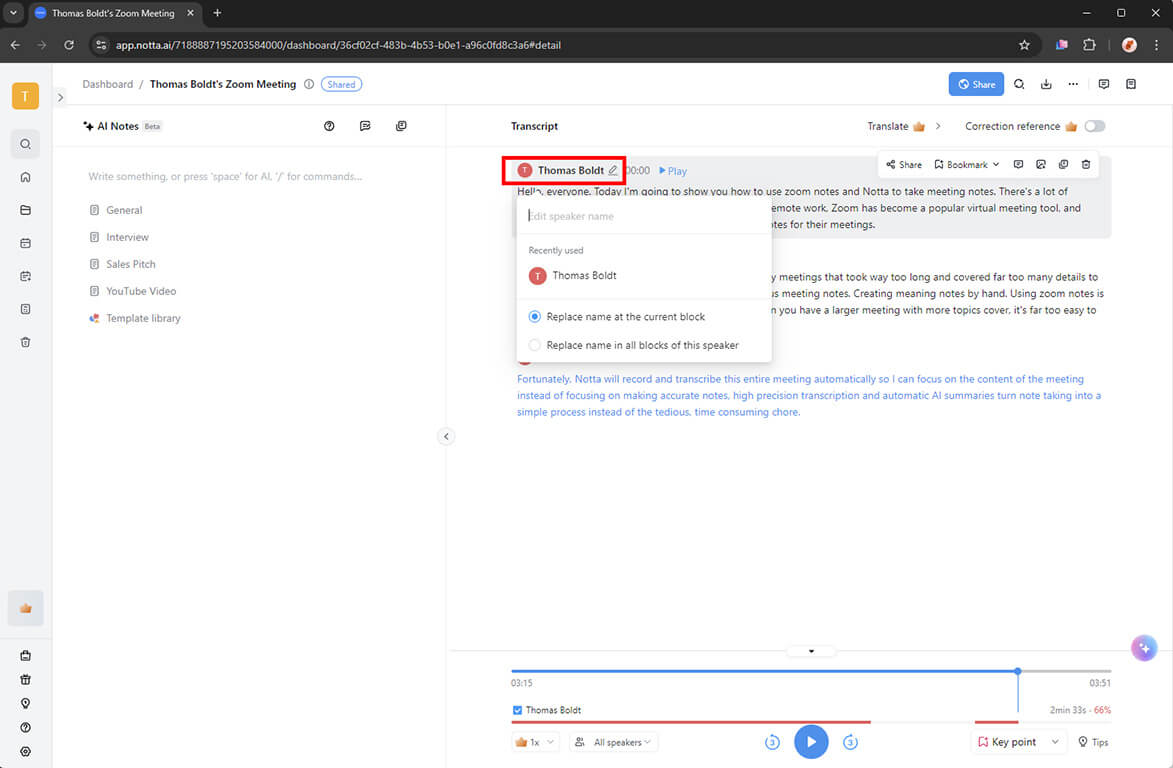Delete the transcript block with trash icon
Screen dimensions: 1173x768
pyautogui.click(x=1085, y=165)
